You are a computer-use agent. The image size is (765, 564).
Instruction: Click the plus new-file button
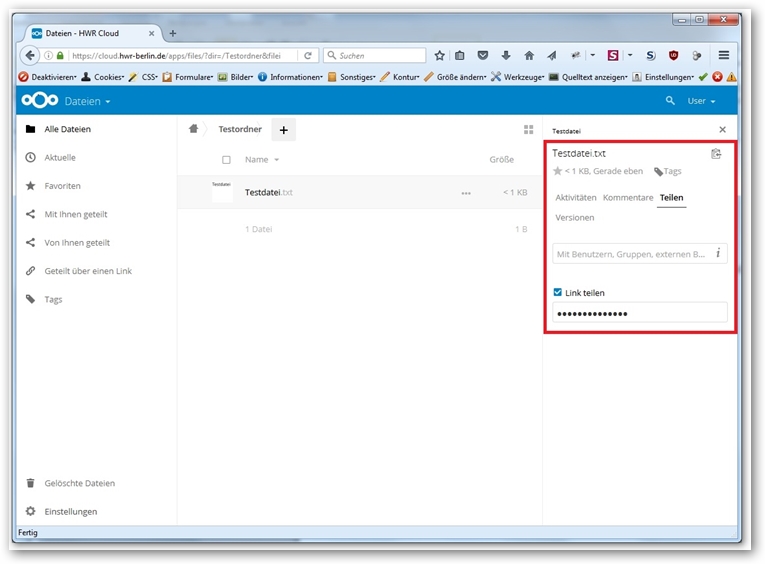pyautogui.click(x=283, y=130)
